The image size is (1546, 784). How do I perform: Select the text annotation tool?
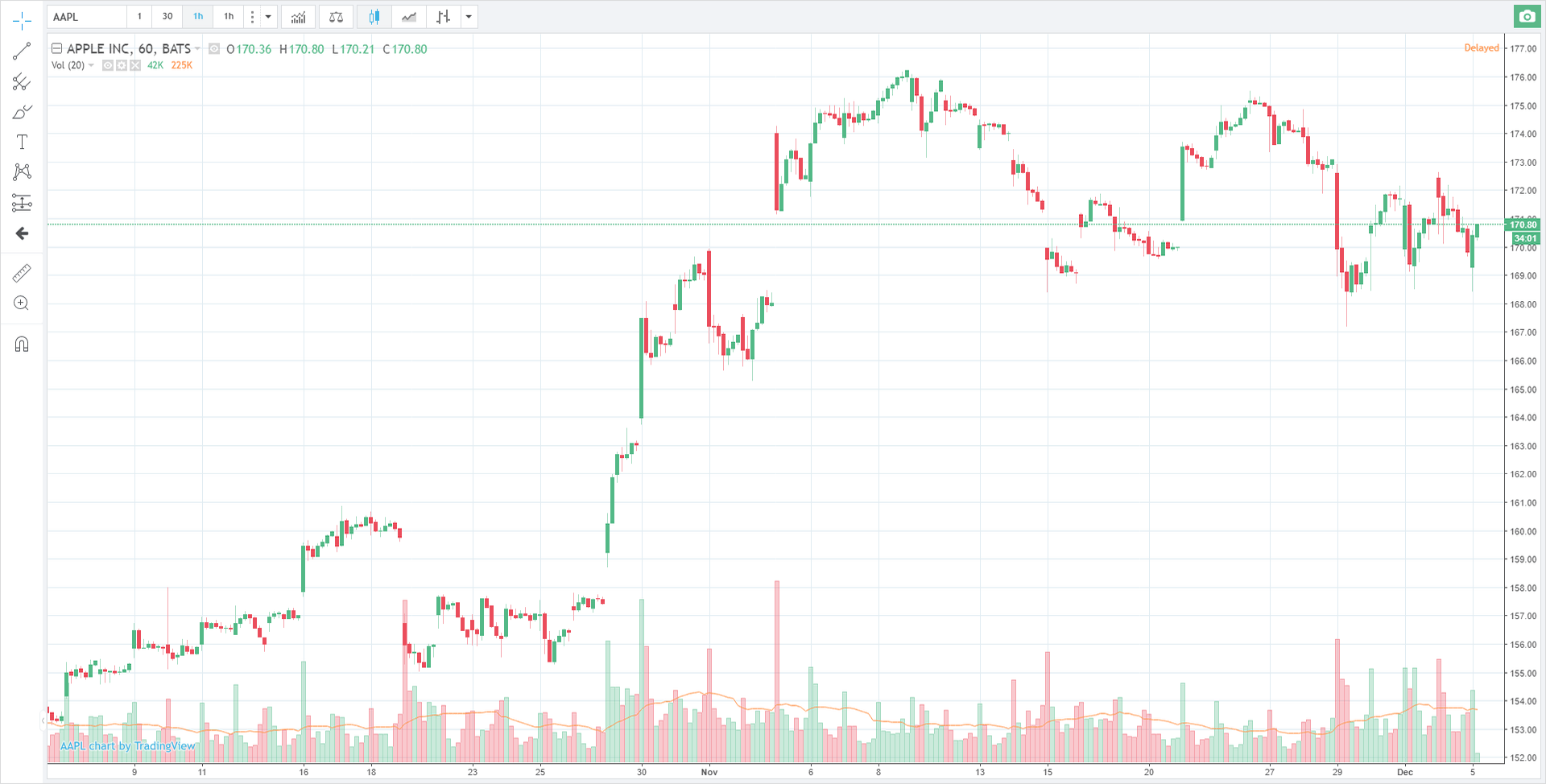point(22,142)
